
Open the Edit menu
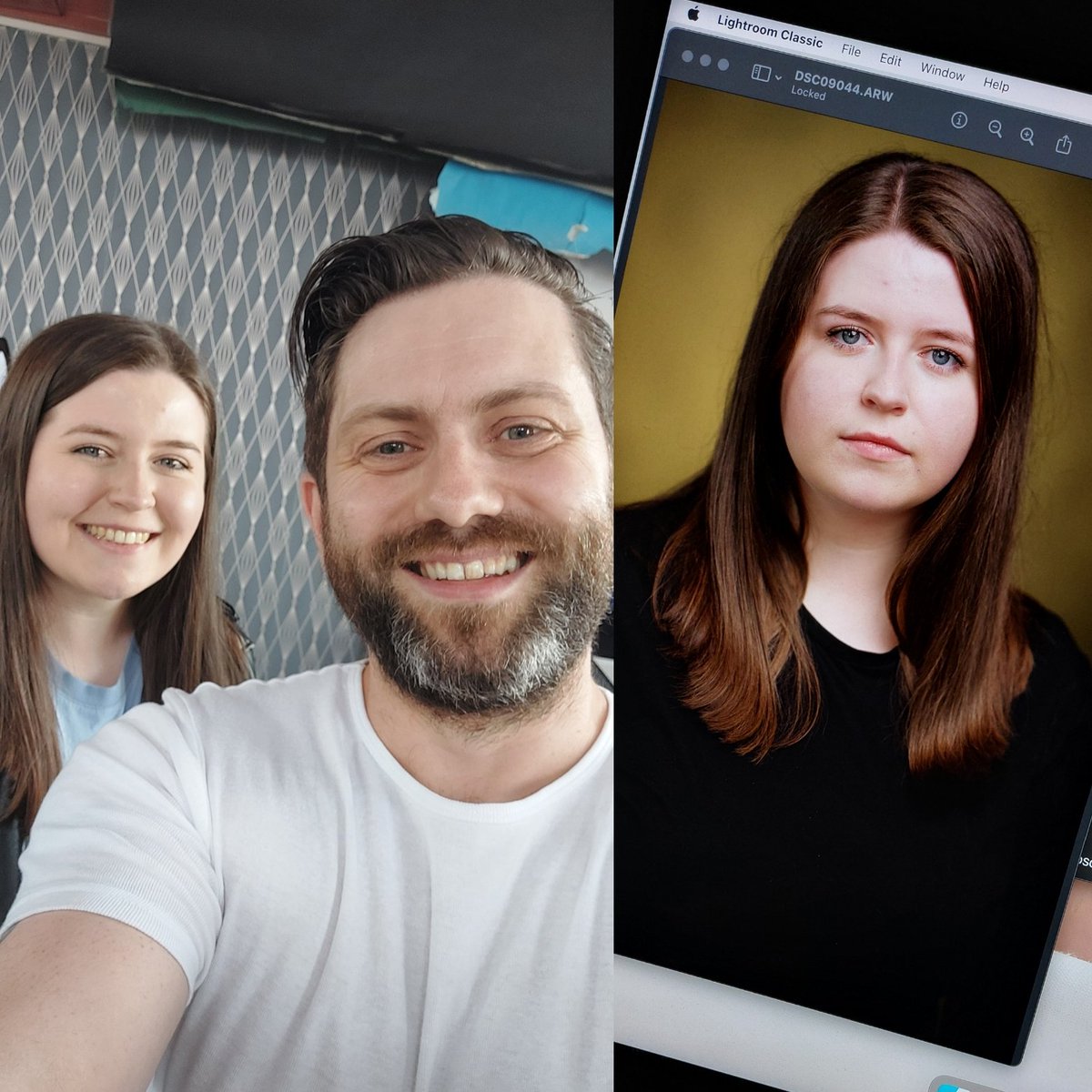coord(890,59)
